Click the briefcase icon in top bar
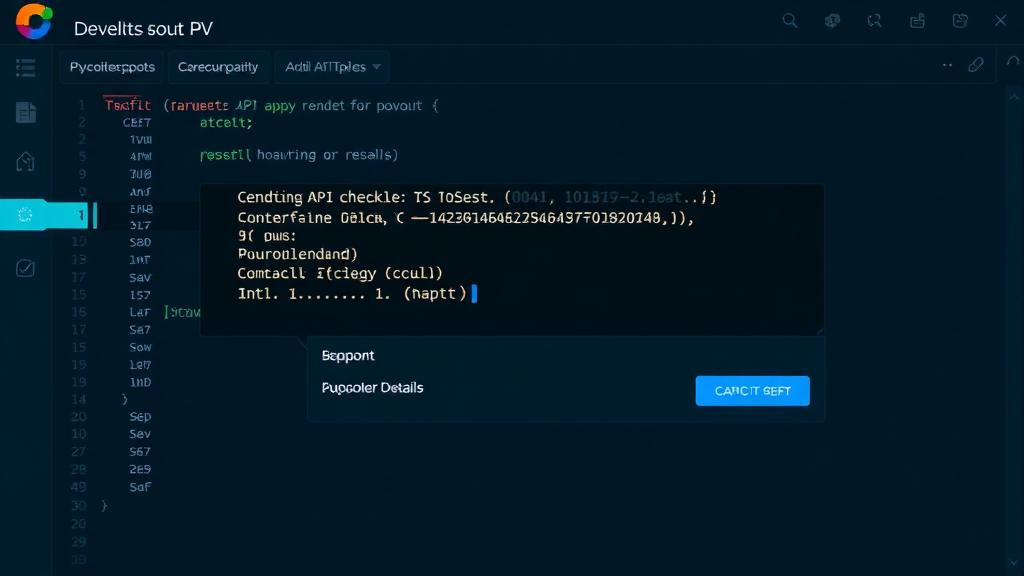 point(917,20)
